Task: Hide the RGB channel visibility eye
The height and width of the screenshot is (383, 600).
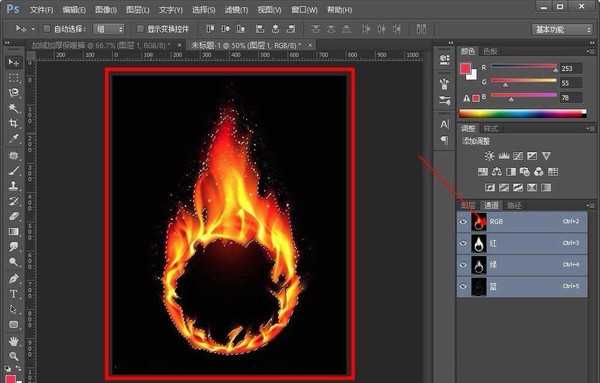Action: [x=463, y=222]
